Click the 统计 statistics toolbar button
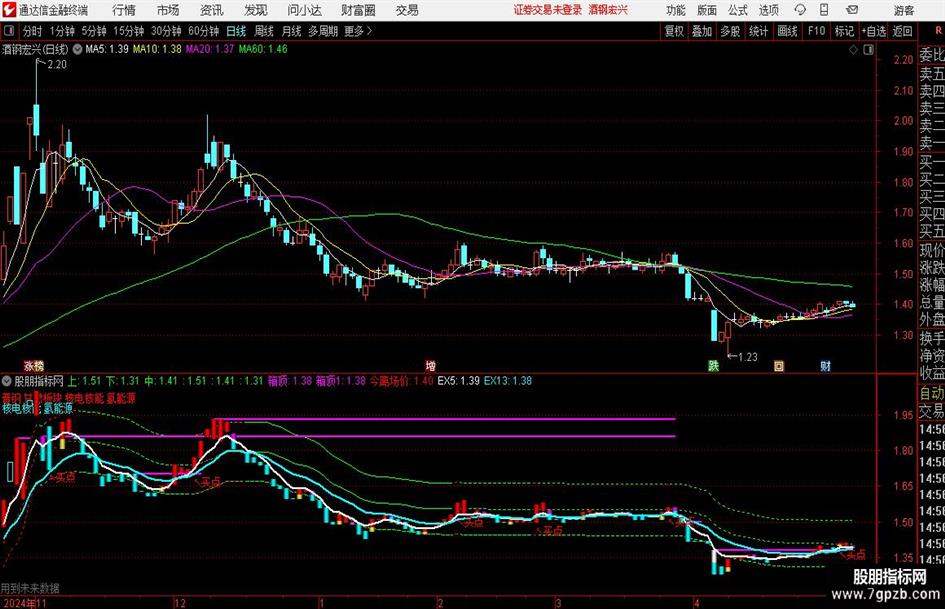The image size is (945, 609). [x=758, y=31]
